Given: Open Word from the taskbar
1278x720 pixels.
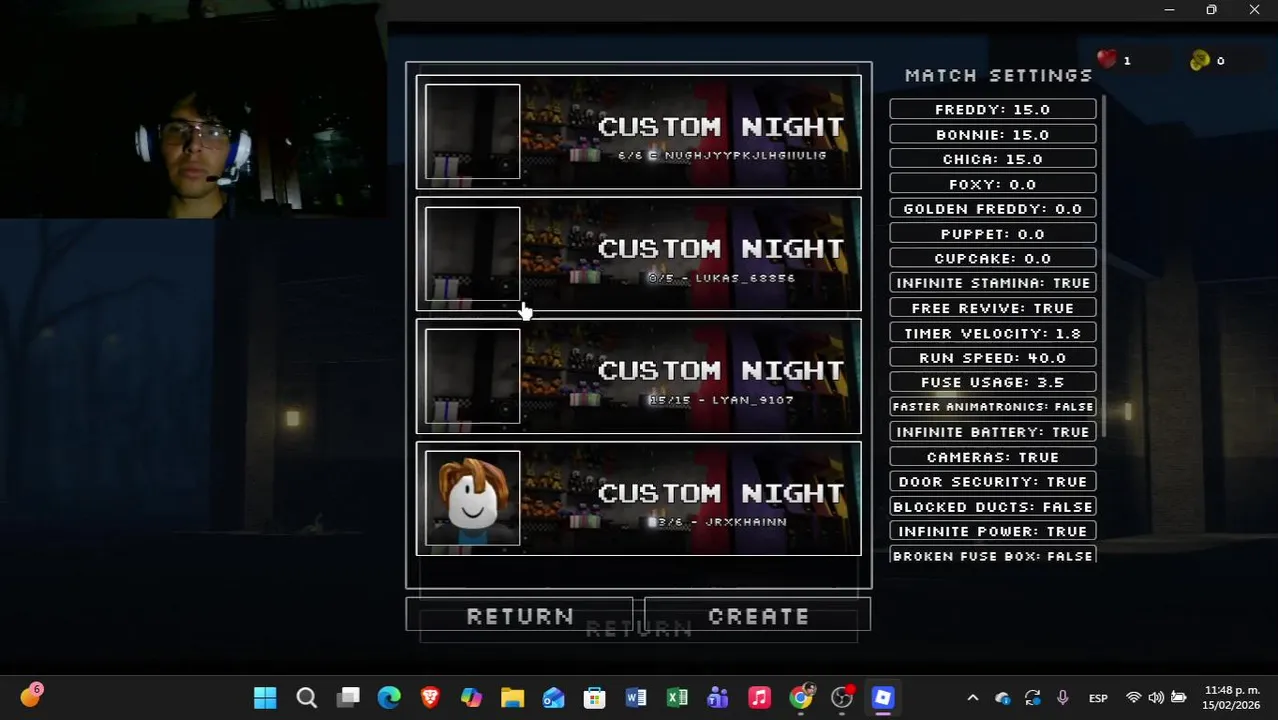Looking at the screenshot, I should (636, 698).
